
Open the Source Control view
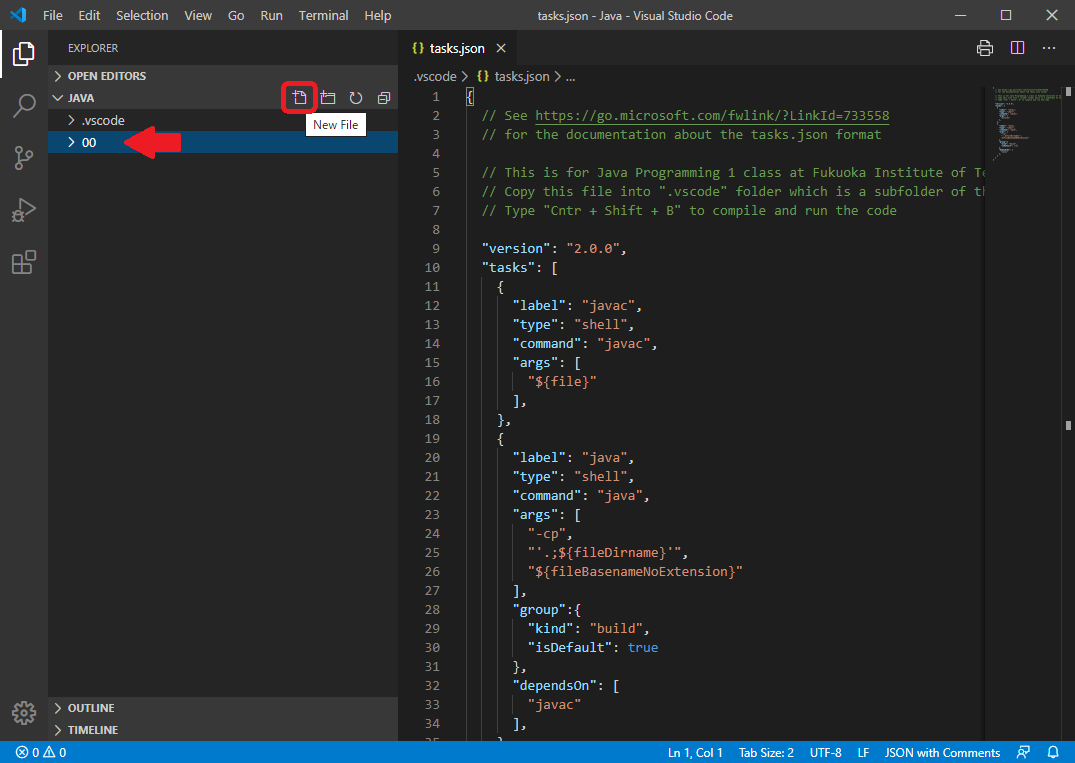pos(23,158)
